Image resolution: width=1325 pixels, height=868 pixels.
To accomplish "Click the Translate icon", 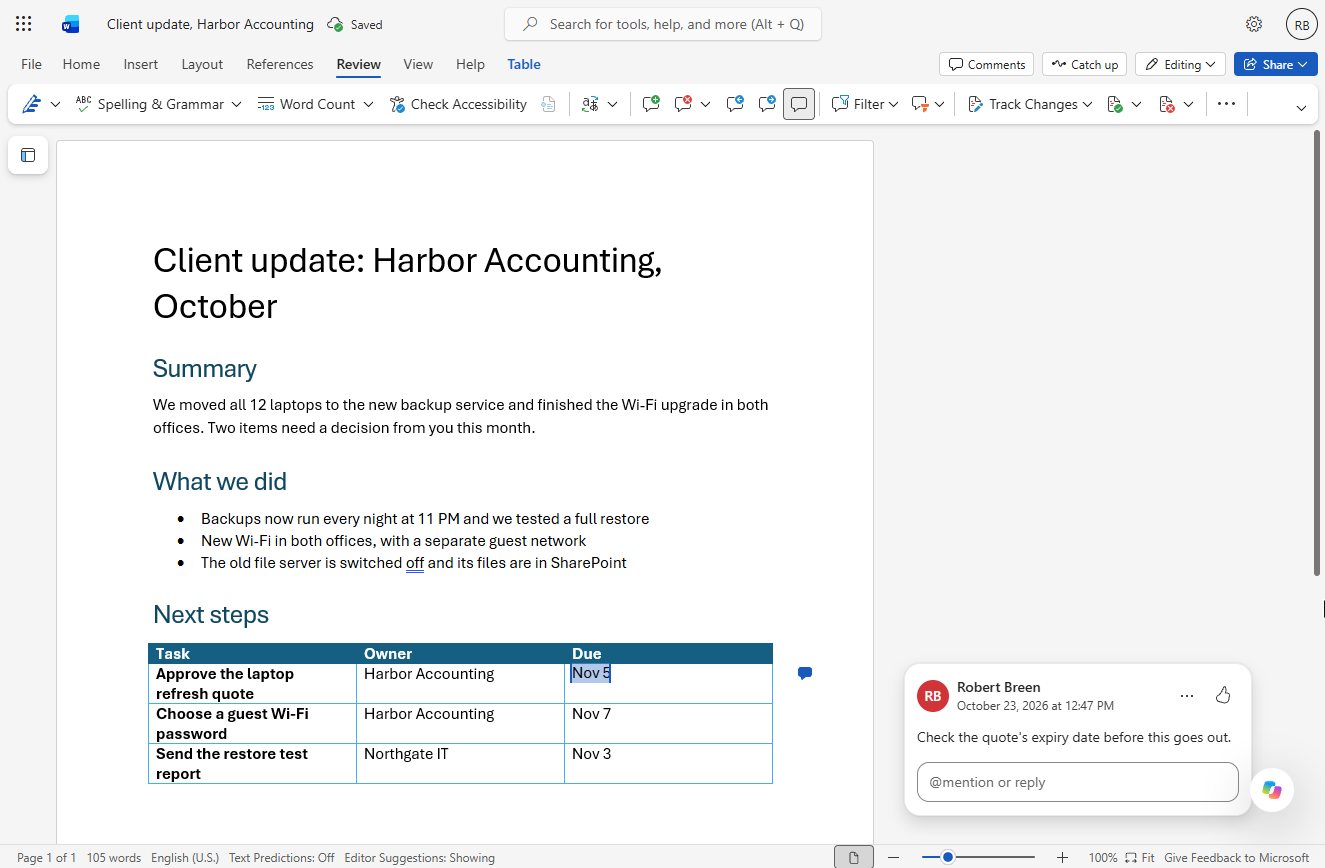I will pos(590,104).
